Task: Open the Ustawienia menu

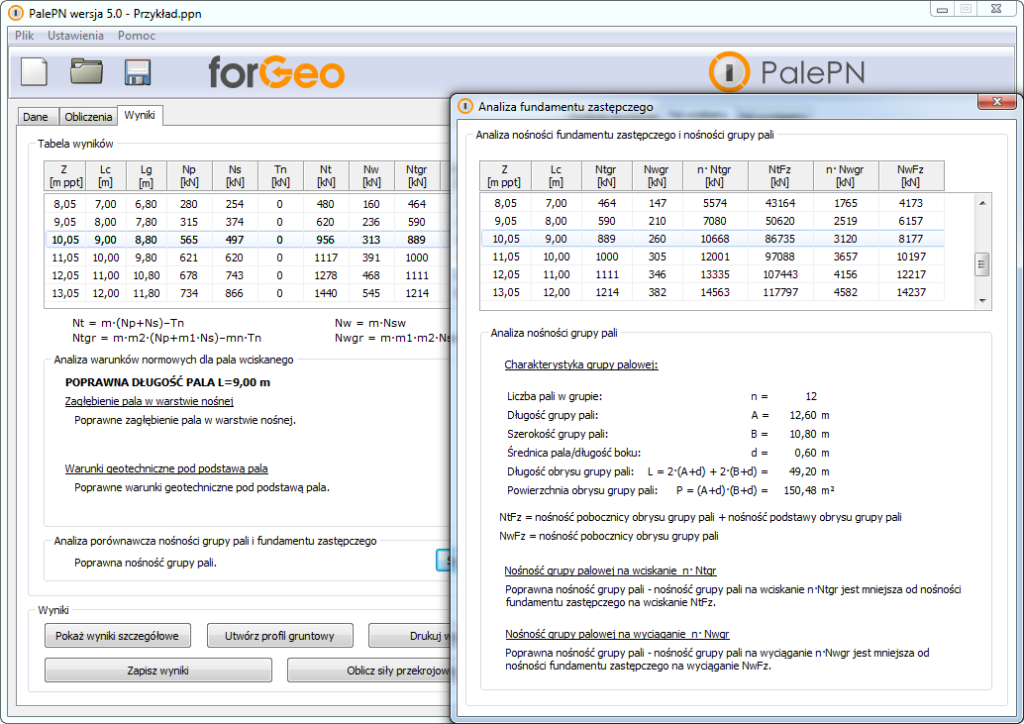Action: coord(75,35)
